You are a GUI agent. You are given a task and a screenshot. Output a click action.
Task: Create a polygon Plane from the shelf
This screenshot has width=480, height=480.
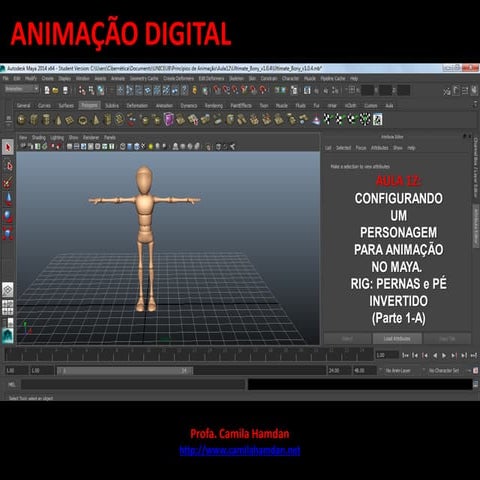click(x=70, y=120)
